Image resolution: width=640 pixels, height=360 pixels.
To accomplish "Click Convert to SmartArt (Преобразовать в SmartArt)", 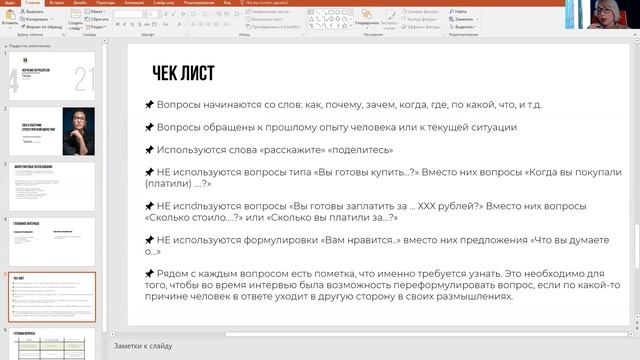I will click(273, 27).
